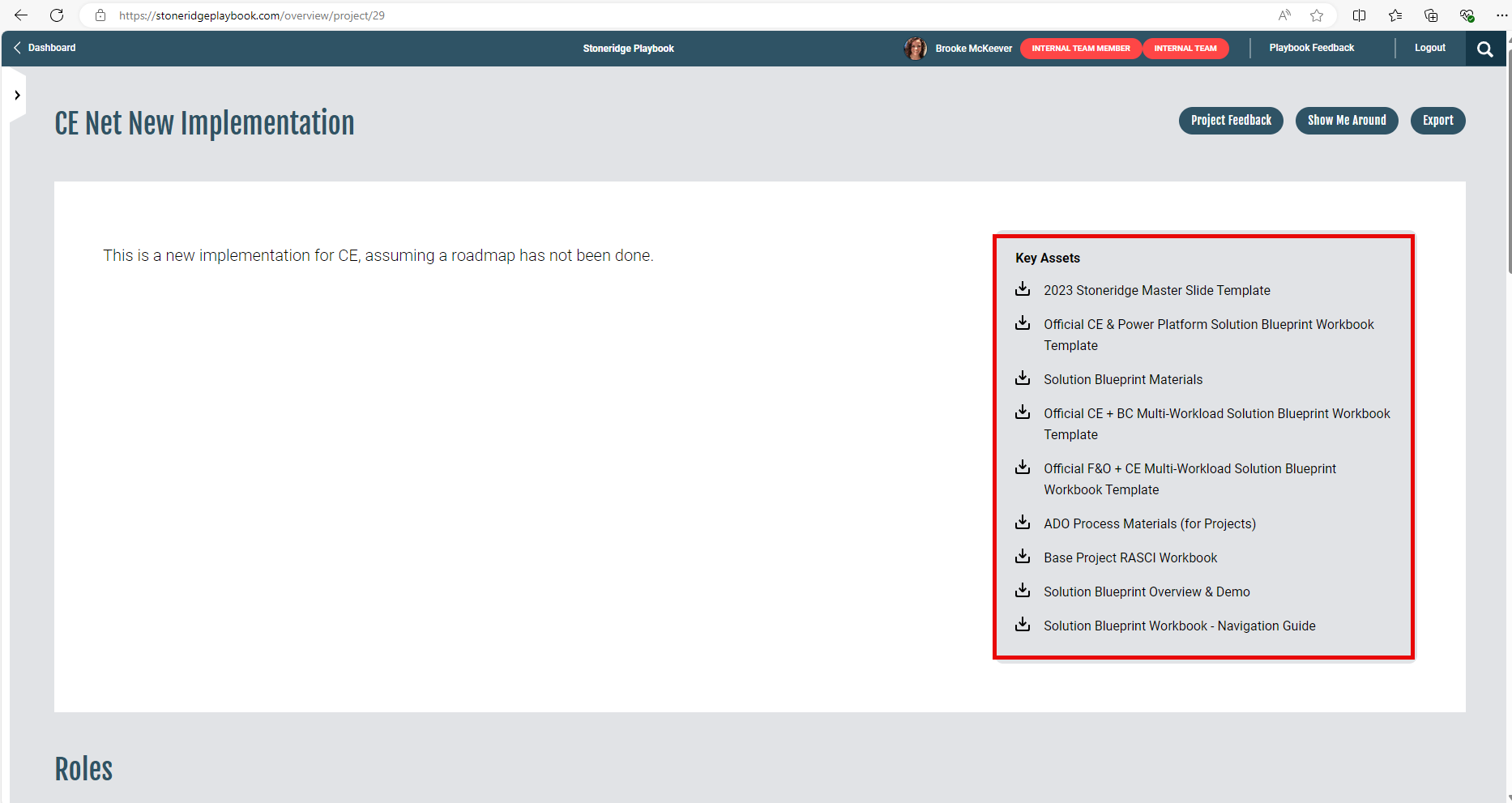Open browser settings and more menu

point(1501,15)
